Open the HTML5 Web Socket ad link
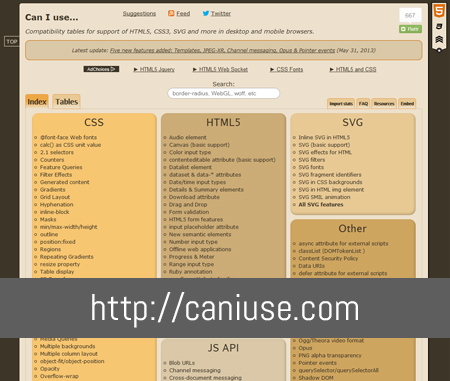Screen dimensions: 450x381 coord(220,69)
